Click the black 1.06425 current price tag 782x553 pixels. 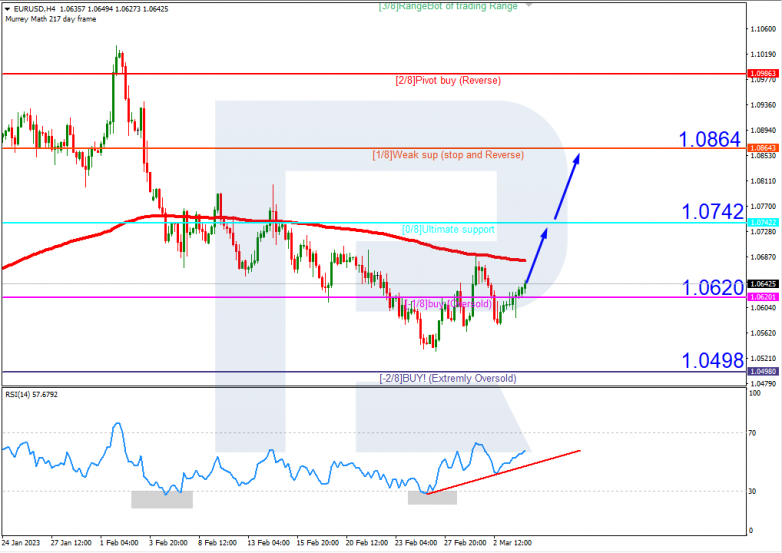point(762,284)
